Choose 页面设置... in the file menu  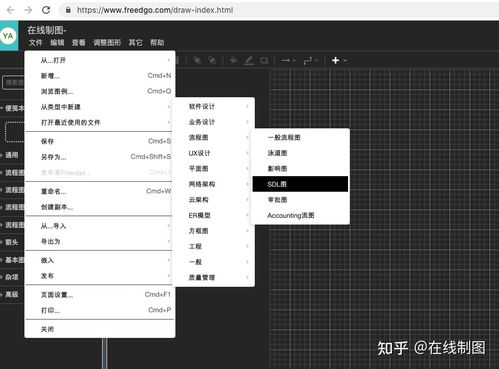[100, 295]
